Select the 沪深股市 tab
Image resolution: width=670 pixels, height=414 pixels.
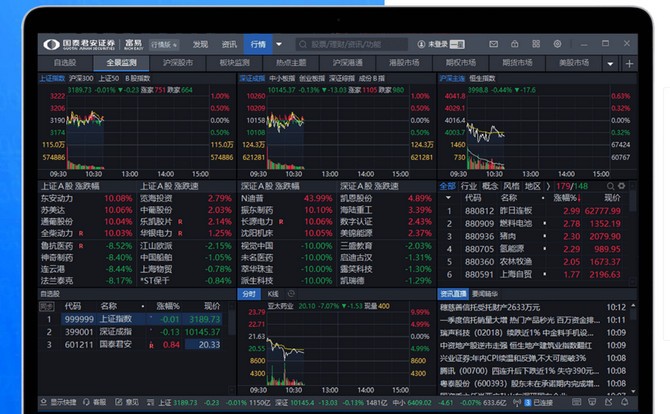click(178, 63)
